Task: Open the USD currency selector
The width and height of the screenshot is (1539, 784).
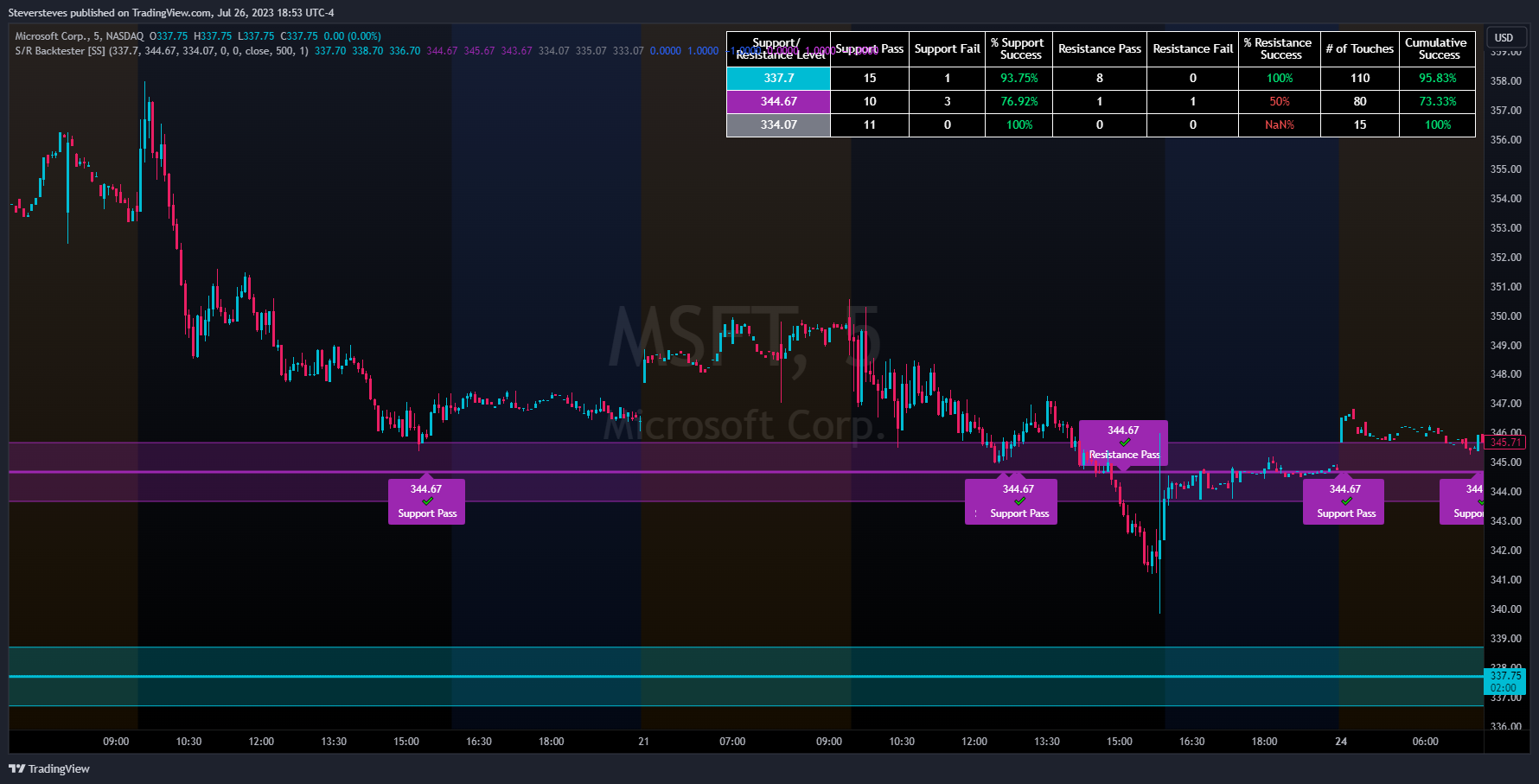Action: coord(1504,37)
